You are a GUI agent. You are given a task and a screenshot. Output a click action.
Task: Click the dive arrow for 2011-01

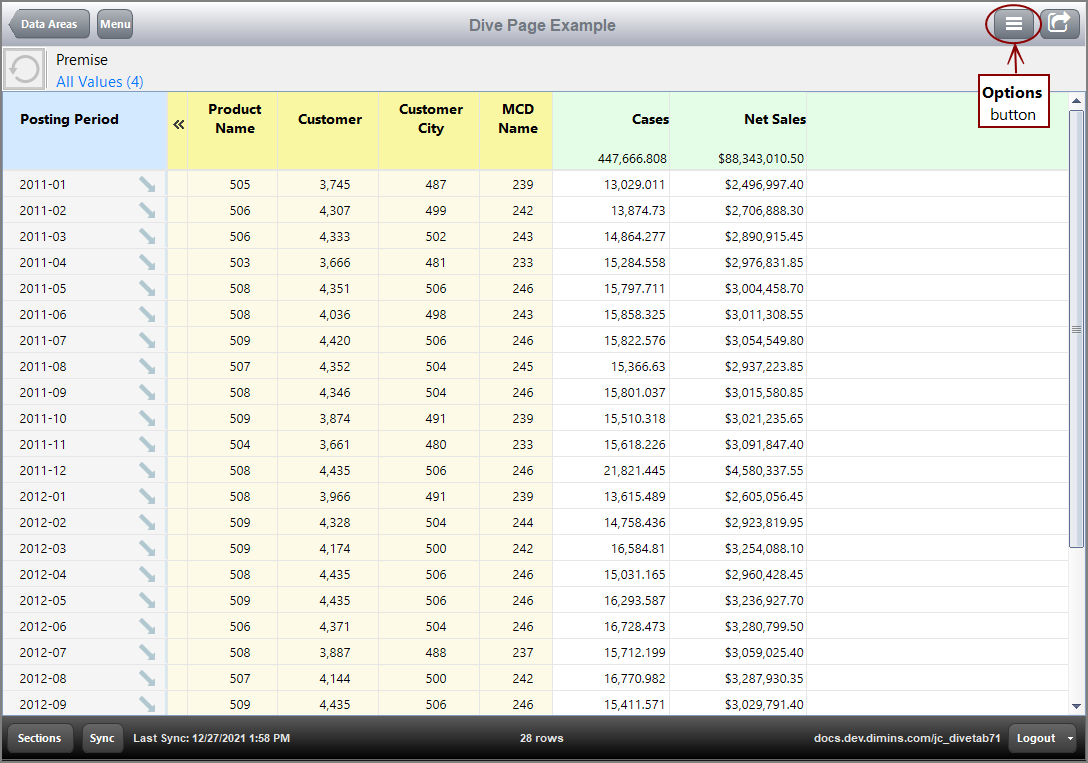click(x=147, y=185)
